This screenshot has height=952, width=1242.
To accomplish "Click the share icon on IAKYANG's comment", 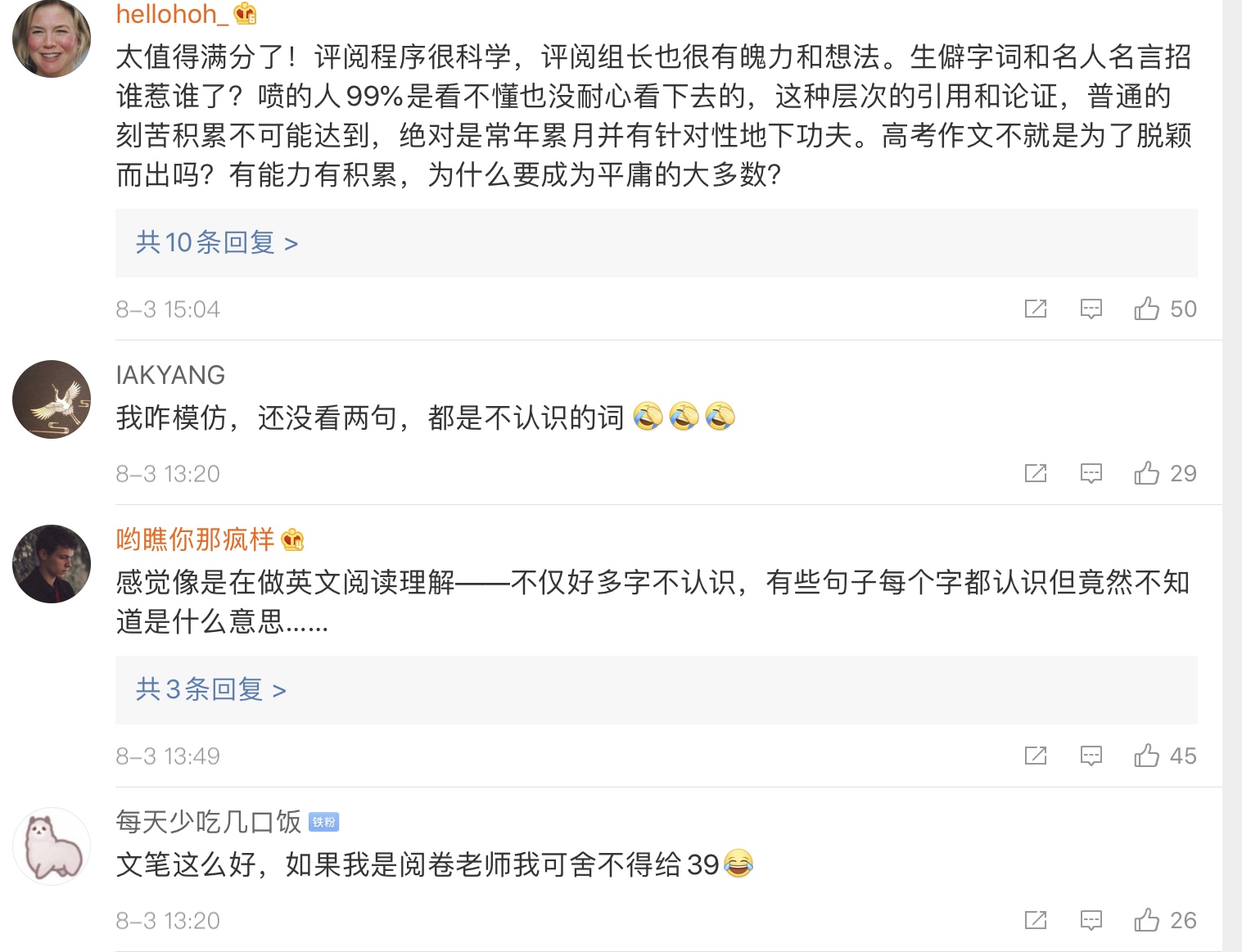I will 1037,473.
